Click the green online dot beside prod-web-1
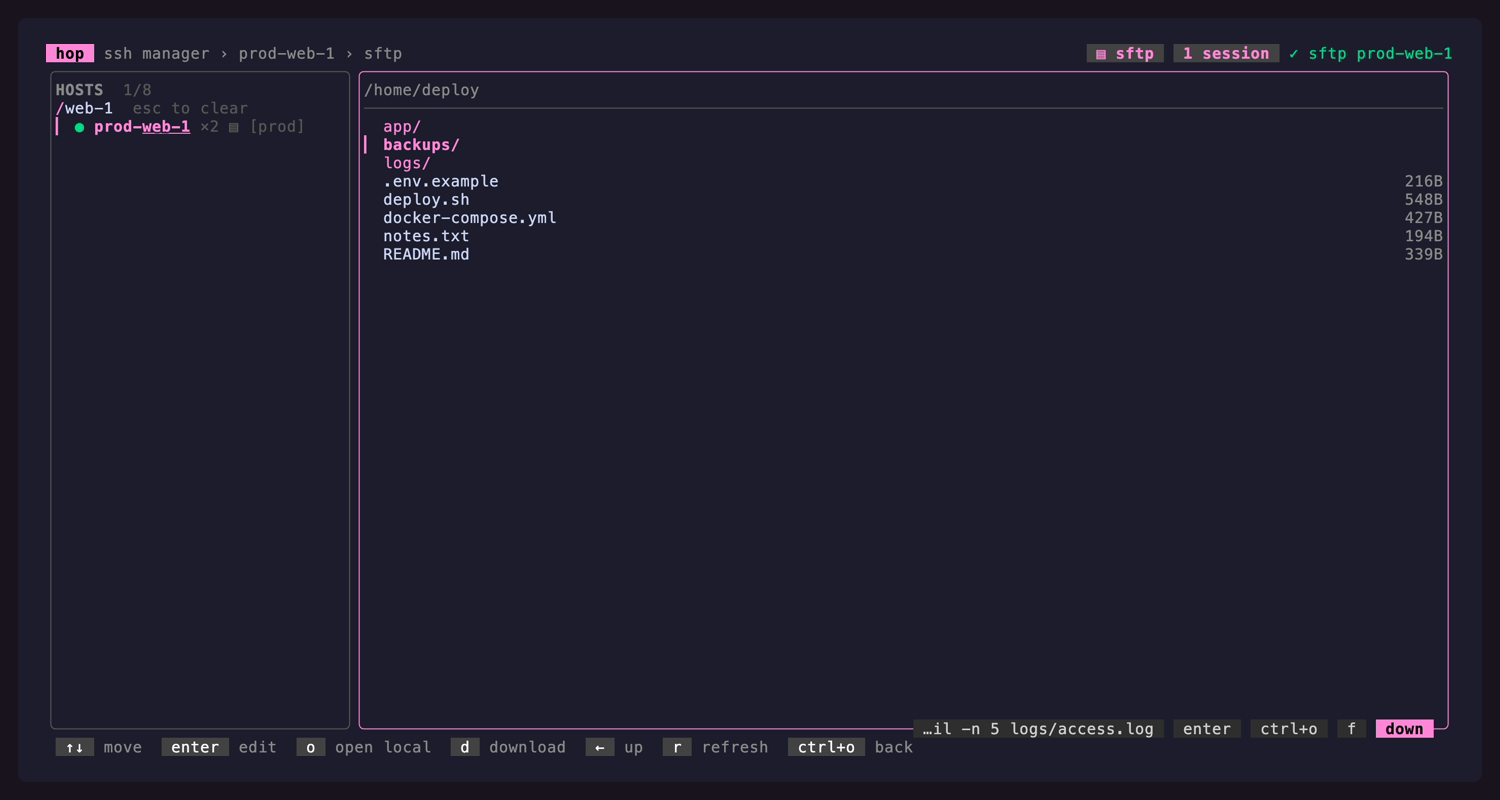The image size is (1500, 800). point(79,127)
